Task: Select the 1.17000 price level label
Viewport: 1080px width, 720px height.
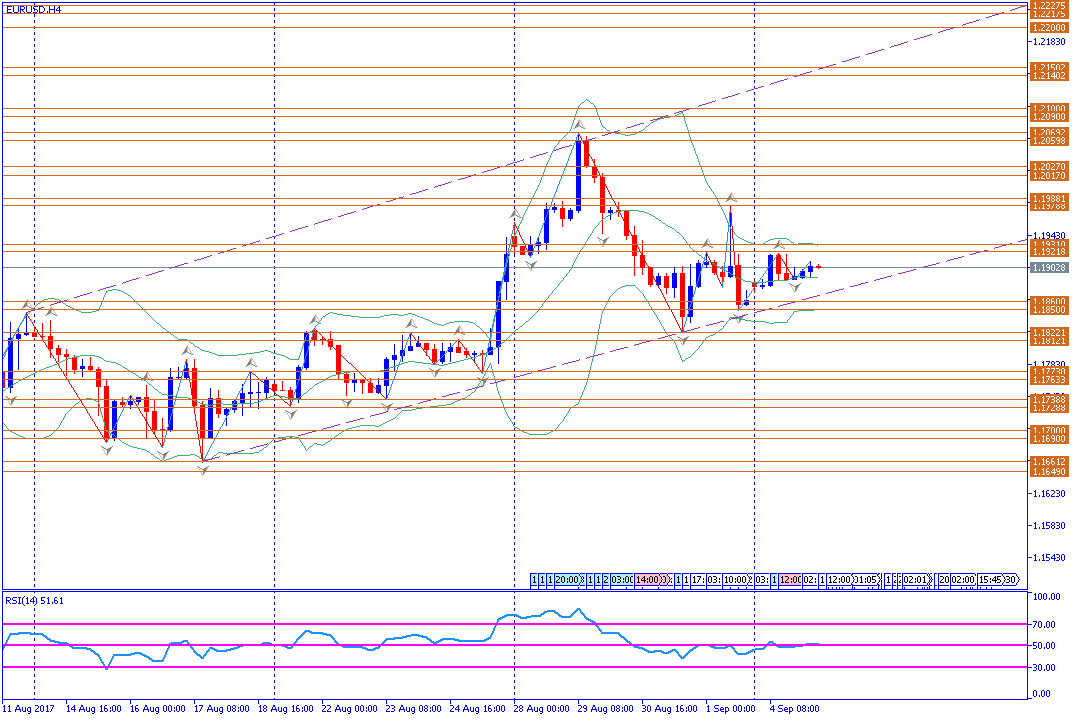Action: tap(1048, 430)
